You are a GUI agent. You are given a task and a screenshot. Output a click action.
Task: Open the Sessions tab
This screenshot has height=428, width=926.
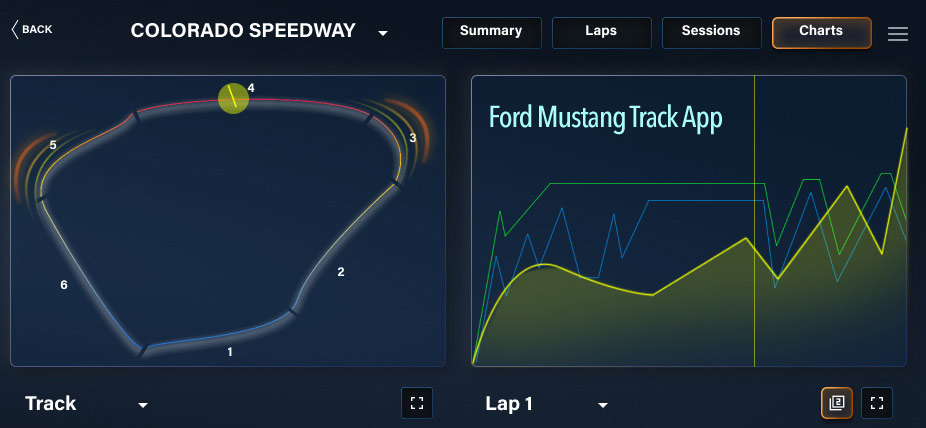tap(711, 32)
